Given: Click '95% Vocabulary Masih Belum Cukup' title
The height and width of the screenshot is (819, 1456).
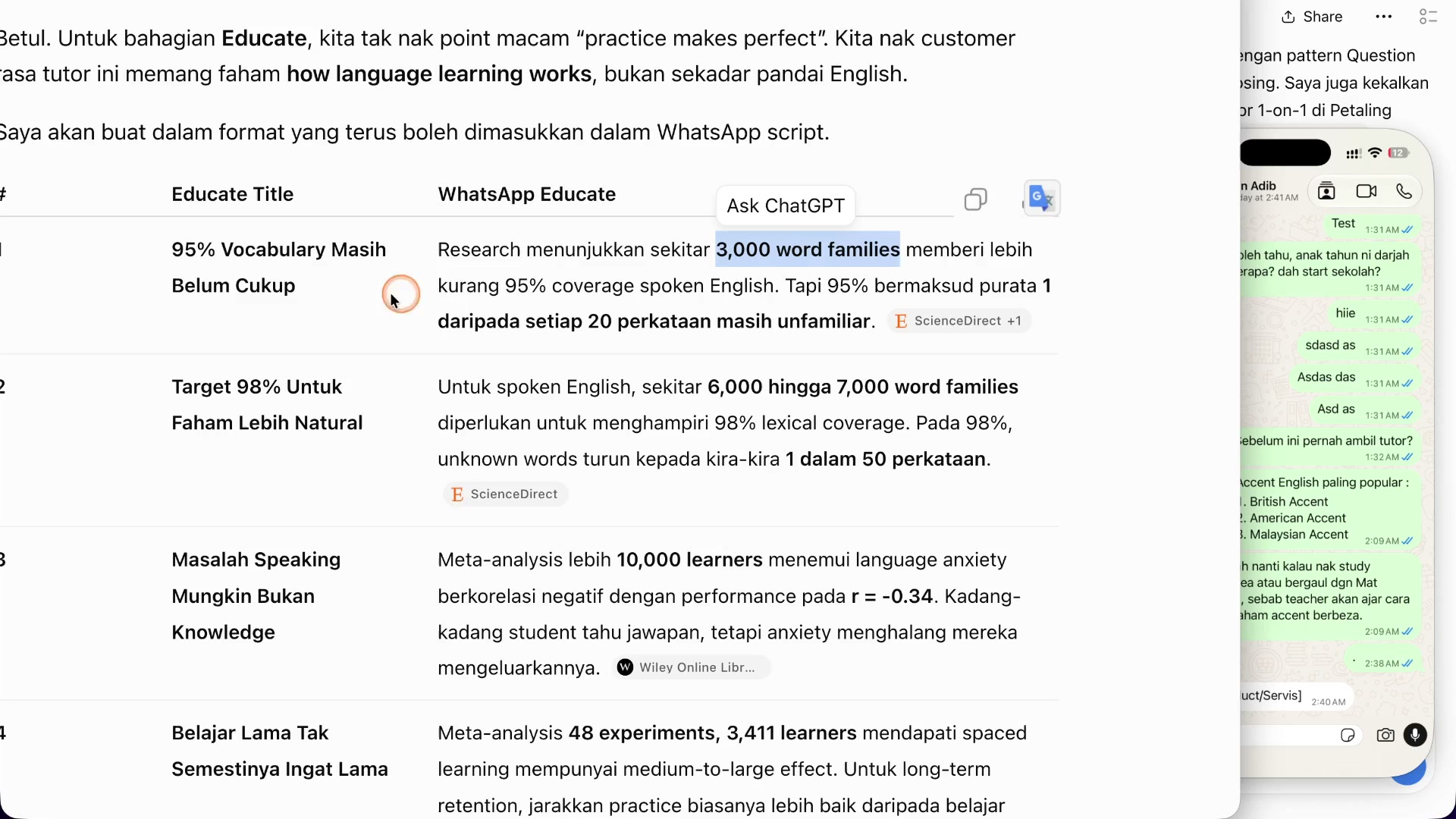Looking at the screenshot, I should pos(278,268).
